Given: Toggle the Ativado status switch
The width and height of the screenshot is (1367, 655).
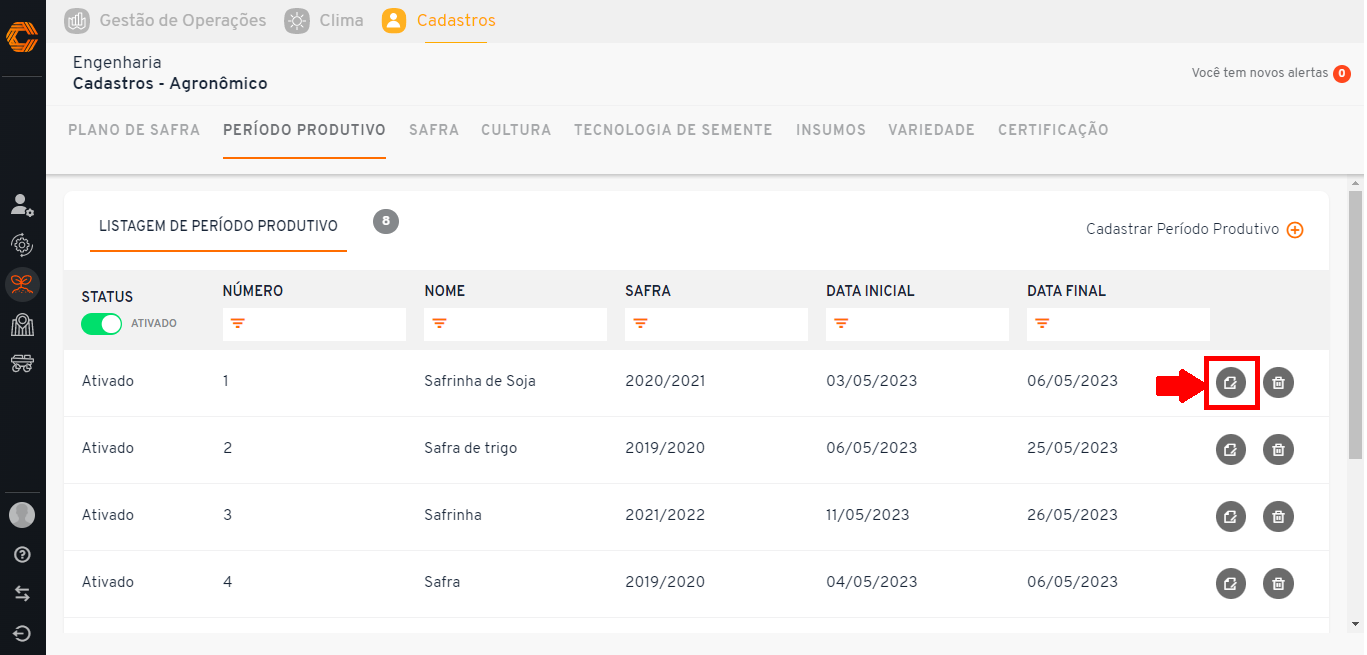Looking at the screenshot, I should 101,324.
